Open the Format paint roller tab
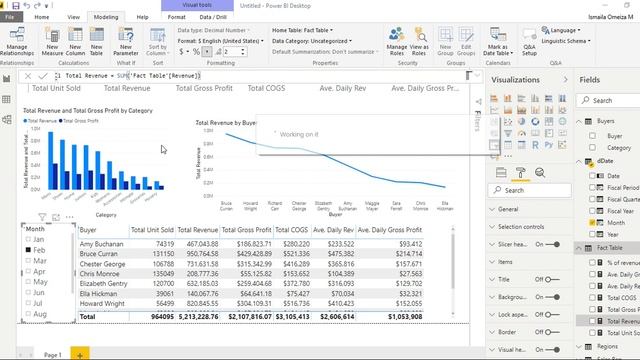The width and height of the screenshot is (640, 360). point(520,172)
